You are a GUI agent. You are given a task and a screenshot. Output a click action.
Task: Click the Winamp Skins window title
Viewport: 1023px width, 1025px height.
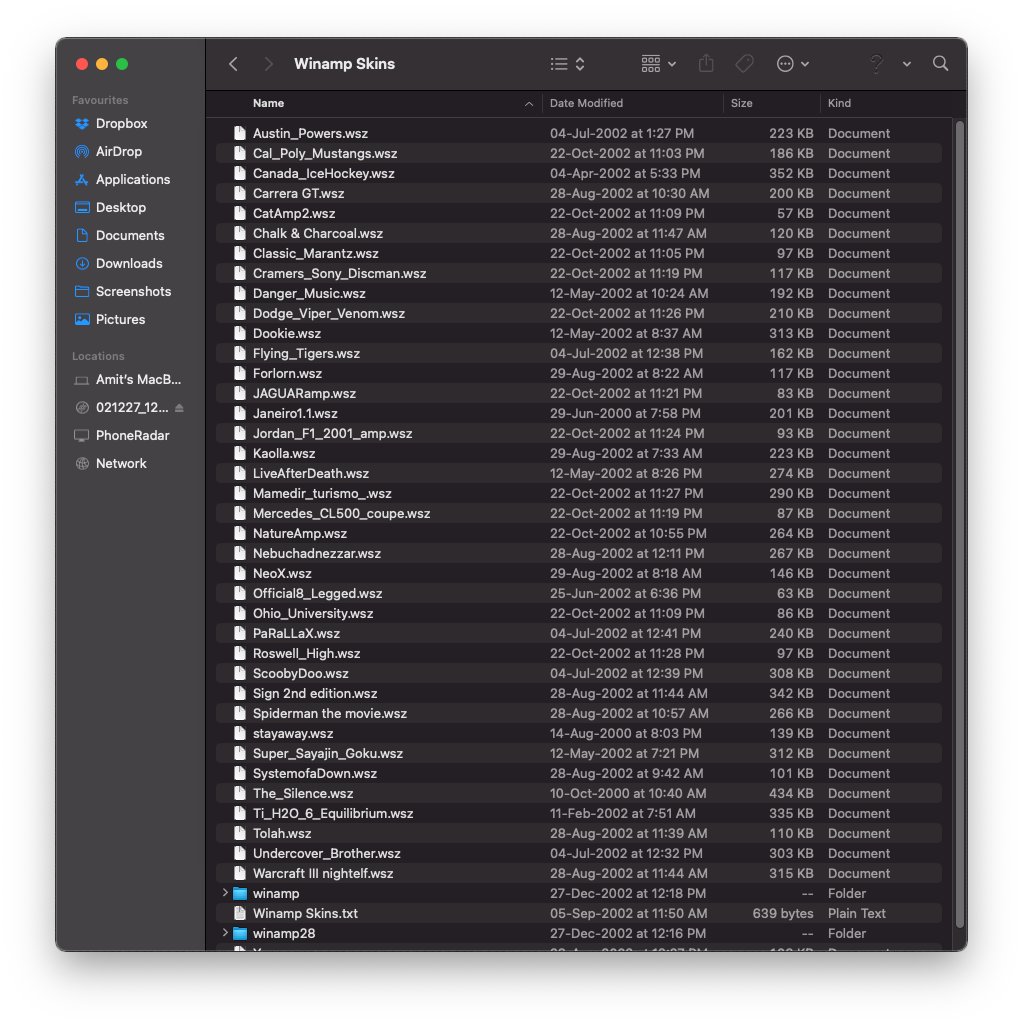click(344, 64)
